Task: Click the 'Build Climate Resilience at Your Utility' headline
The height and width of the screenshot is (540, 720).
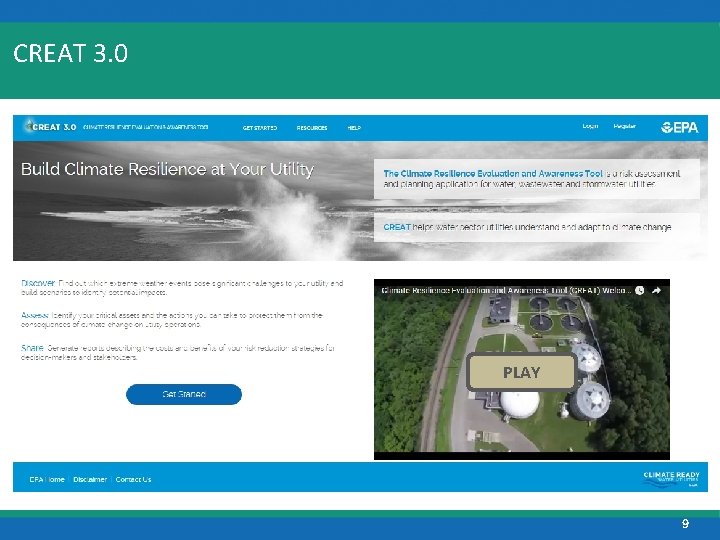Action: (168, 169)
